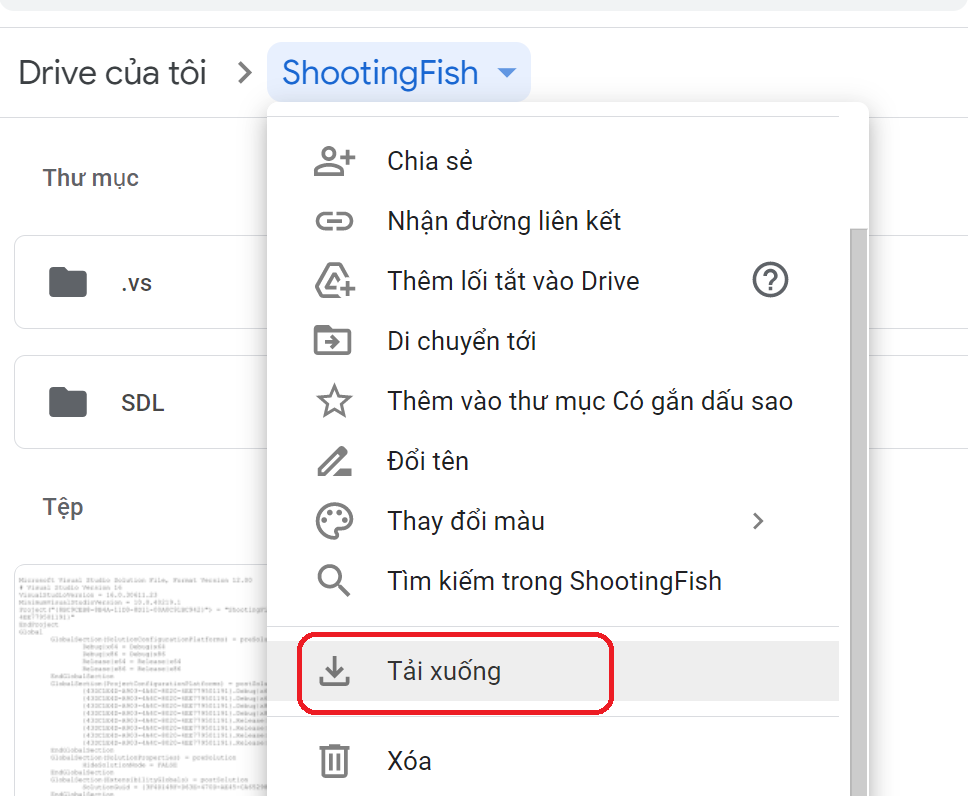
Task: Click the download arrow icon
Action: click(x=334, y=671)
